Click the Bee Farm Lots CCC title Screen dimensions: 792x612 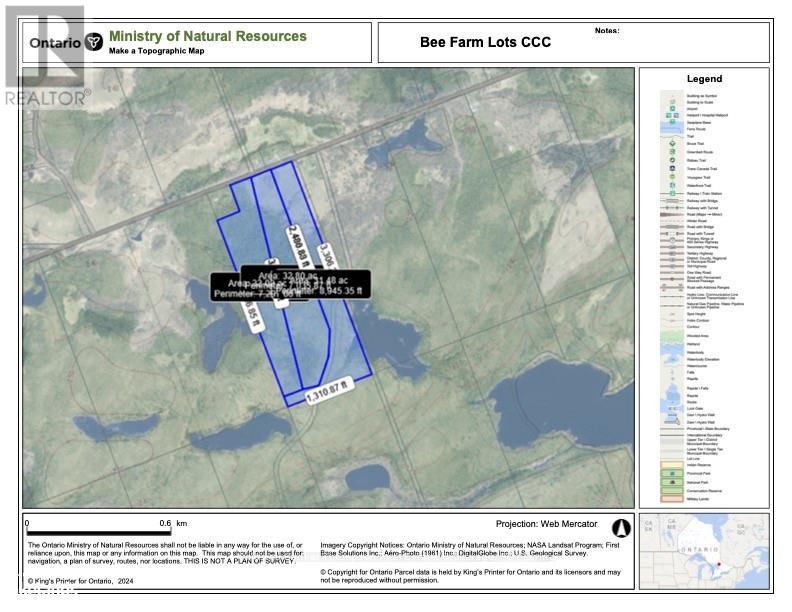point(485,42)
